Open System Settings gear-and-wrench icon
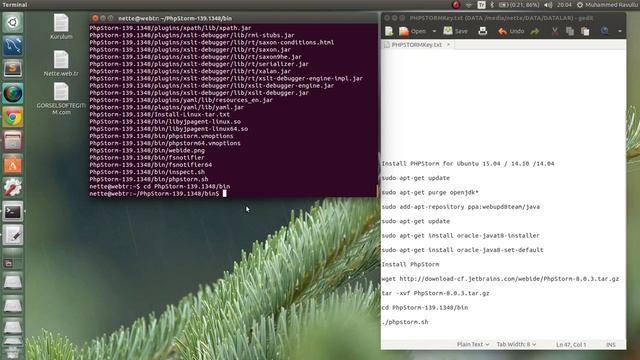 tap(13, 188)
